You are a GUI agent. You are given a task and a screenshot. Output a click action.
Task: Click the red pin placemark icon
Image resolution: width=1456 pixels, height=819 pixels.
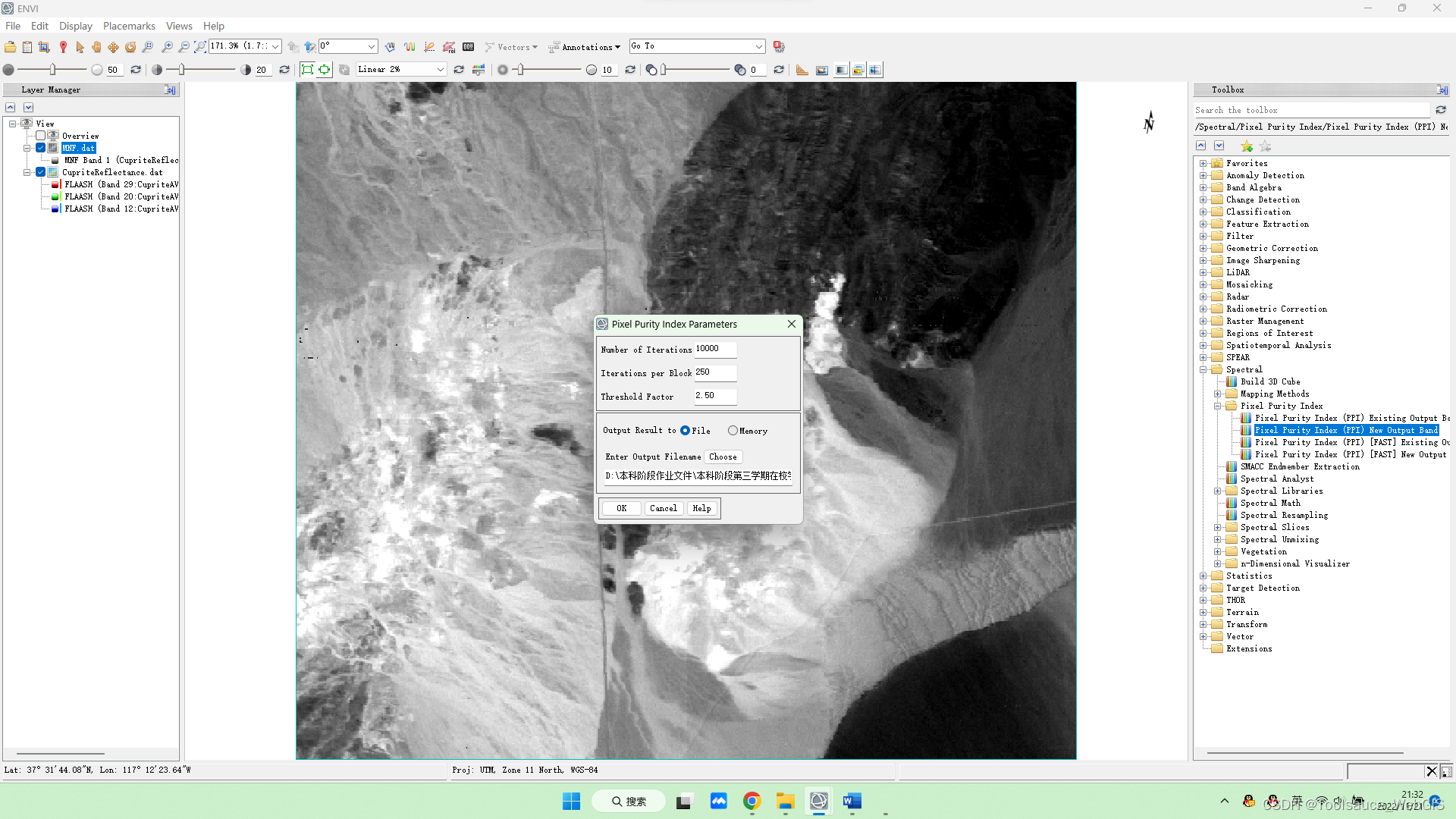click(63, 47)
